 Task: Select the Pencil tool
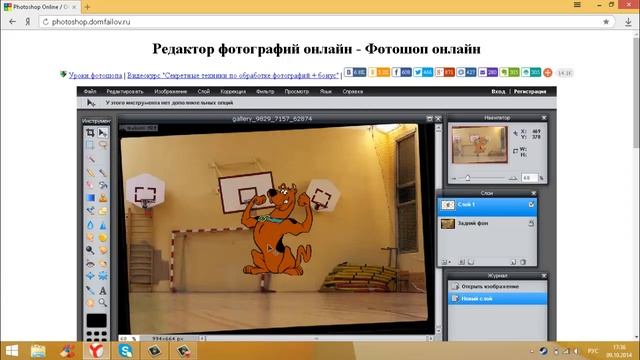90,172
